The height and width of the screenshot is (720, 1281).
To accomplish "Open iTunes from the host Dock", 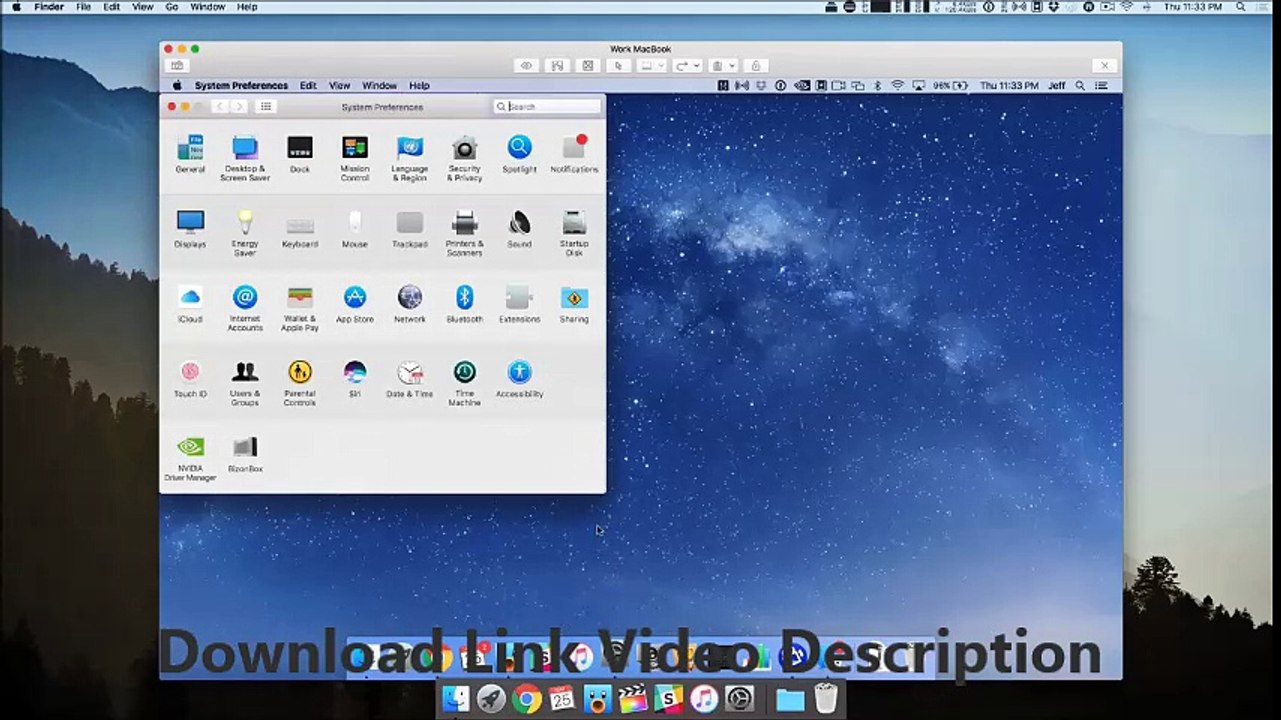I will [x=704, y=700].
